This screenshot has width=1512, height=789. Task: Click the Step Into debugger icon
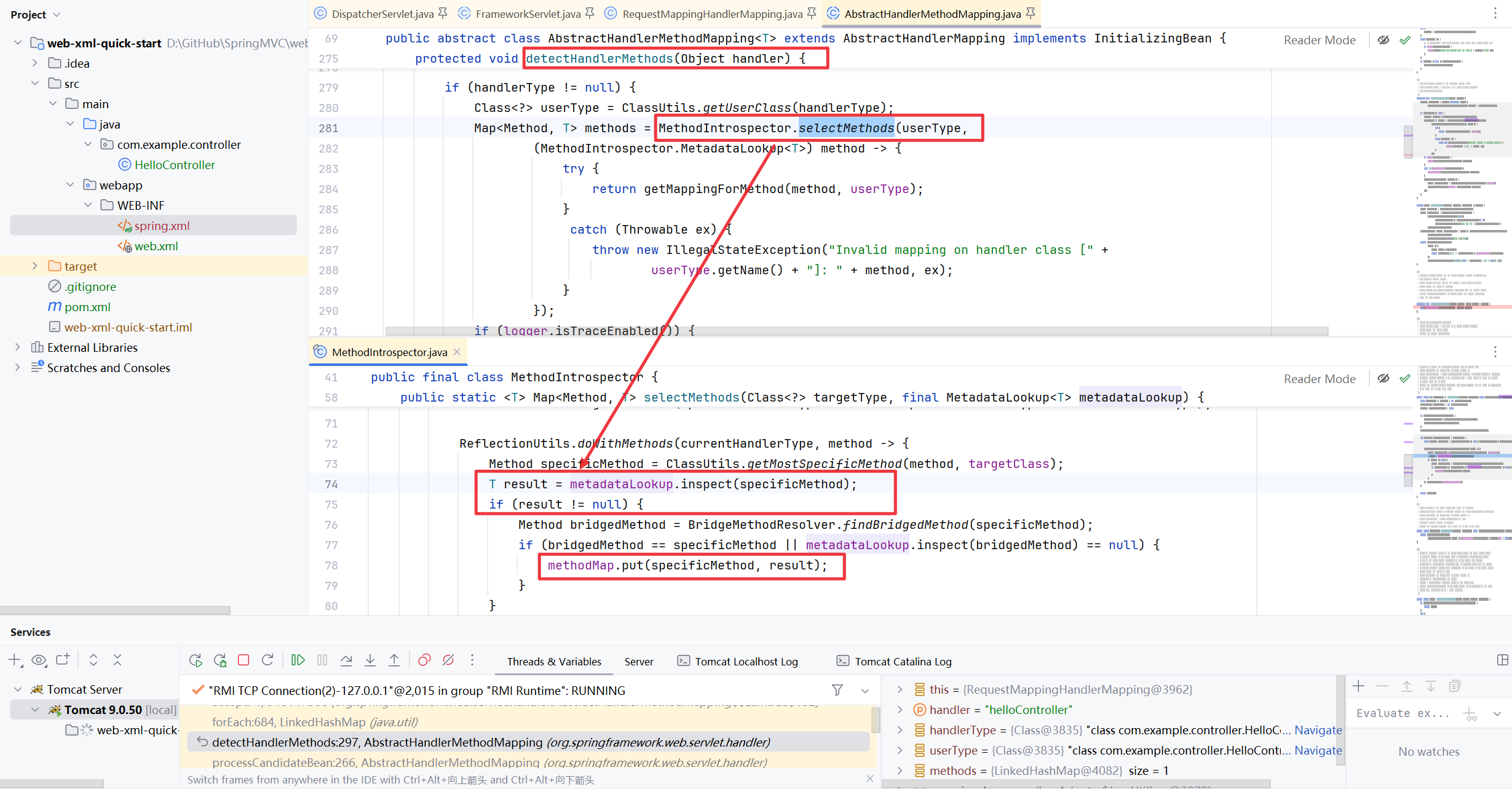tap(370, 660)
